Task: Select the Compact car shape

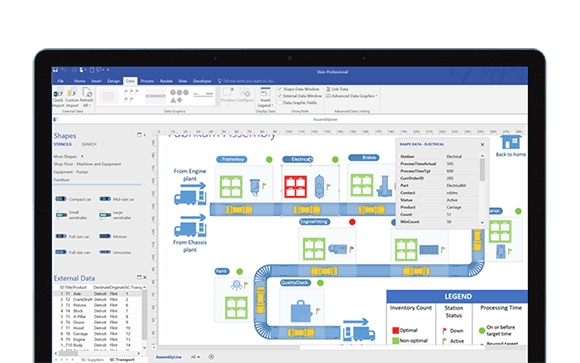Action: 73,199
